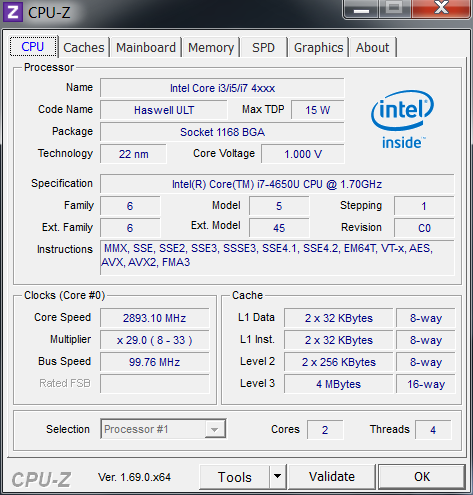This screenshot has width=473, height=495.
Task: Minimize the CPU-Z window
Action: pos(361,9)
